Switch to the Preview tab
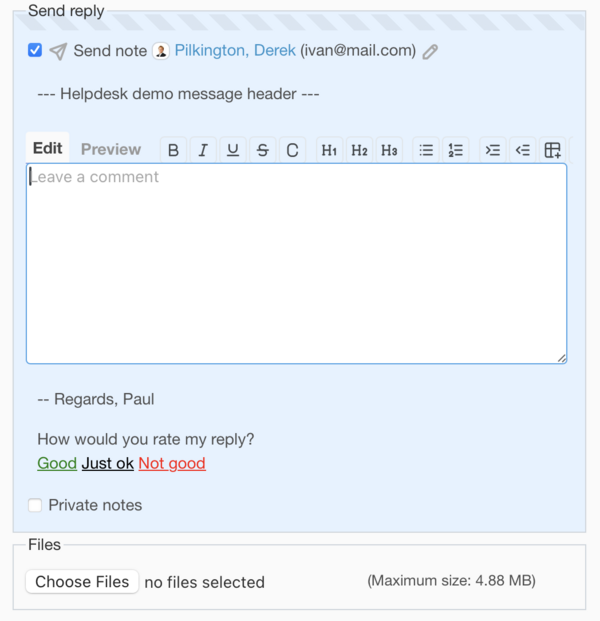 (x=111, y=149)
